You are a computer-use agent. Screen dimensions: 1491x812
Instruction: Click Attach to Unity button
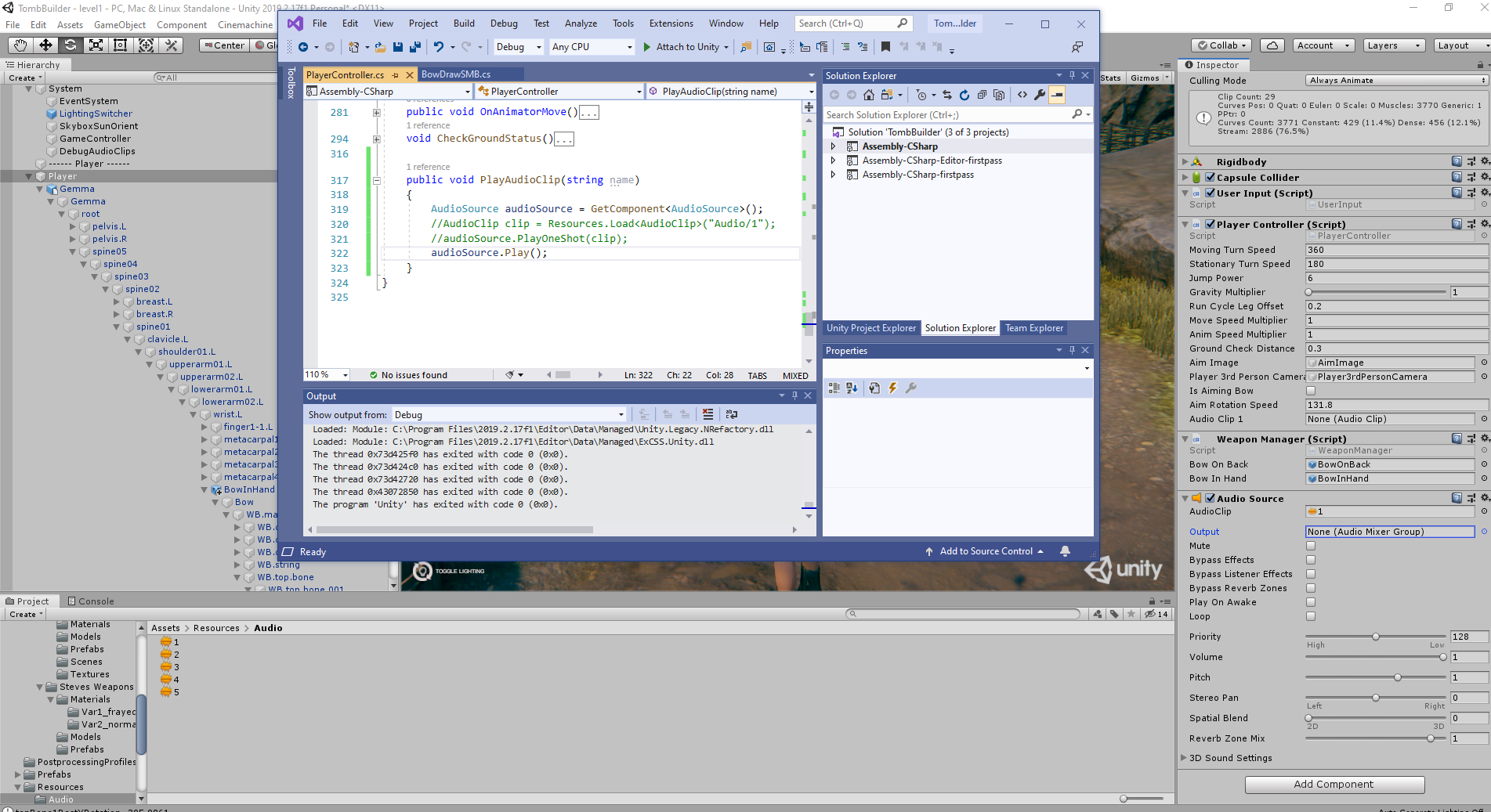[686, 47]
